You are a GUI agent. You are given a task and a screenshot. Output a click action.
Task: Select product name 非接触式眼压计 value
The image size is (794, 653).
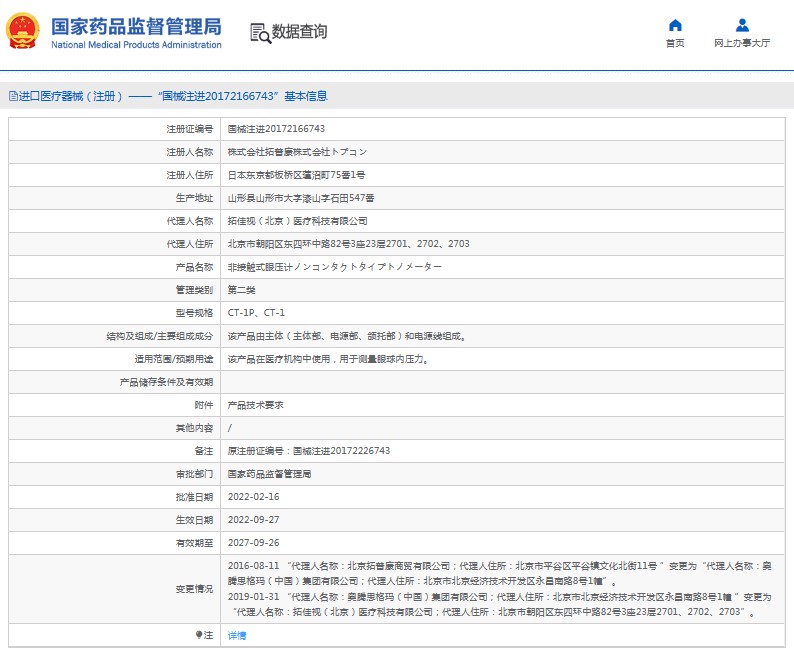pyautogui.click(x=335, y=267)
